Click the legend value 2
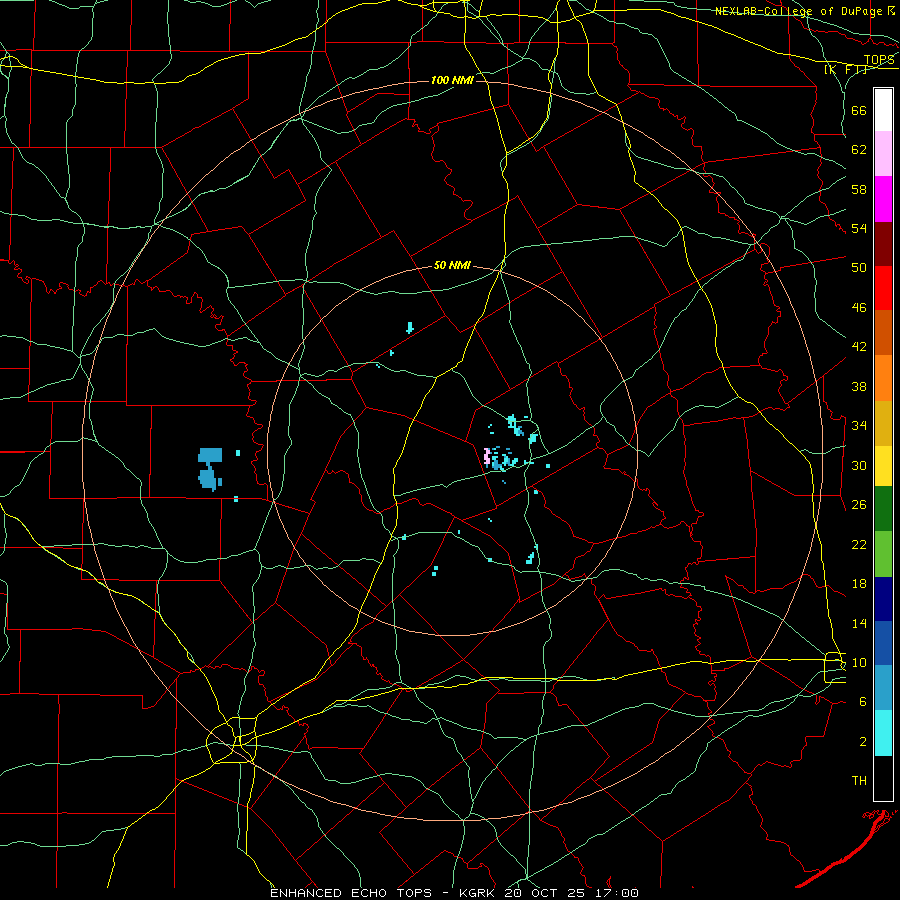This screenshot has height=900, width=900. click(863, 742)
